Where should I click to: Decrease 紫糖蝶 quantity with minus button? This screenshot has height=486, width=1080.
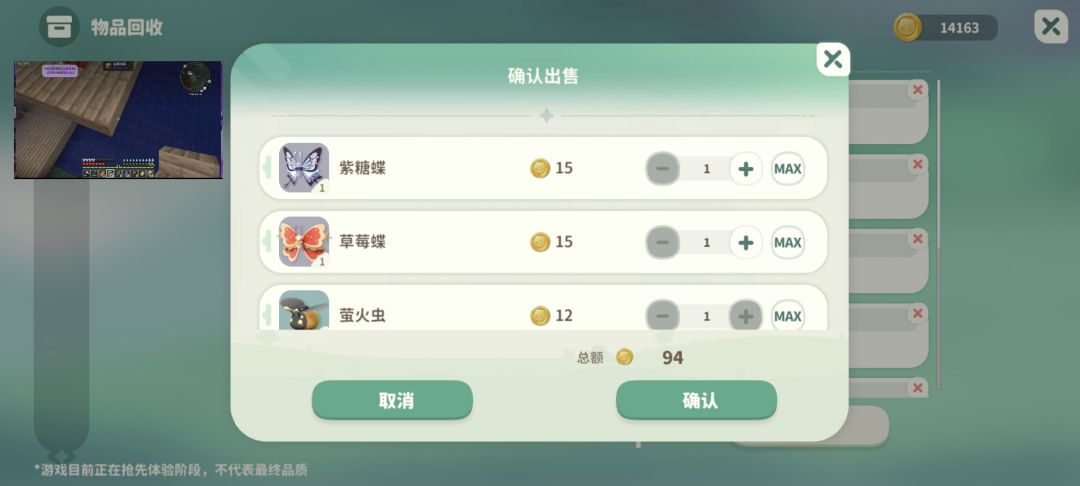[x=663, y=169]
